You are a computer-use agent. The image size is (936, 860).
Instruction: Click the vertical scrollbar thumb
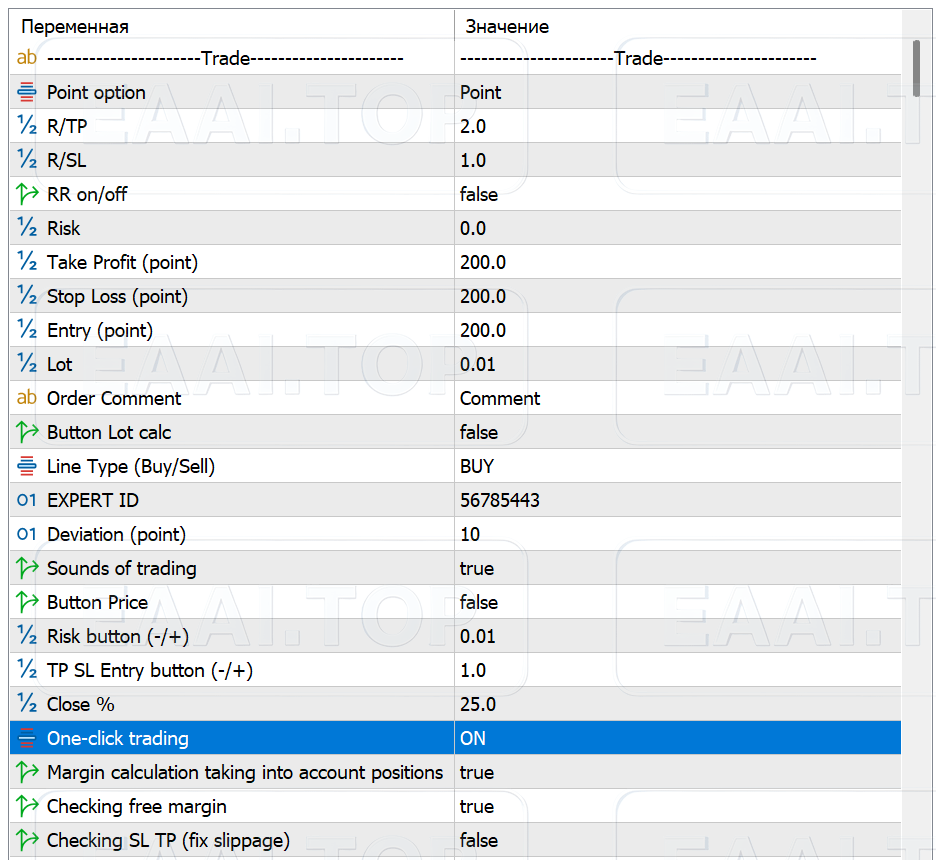pos(918,68)
